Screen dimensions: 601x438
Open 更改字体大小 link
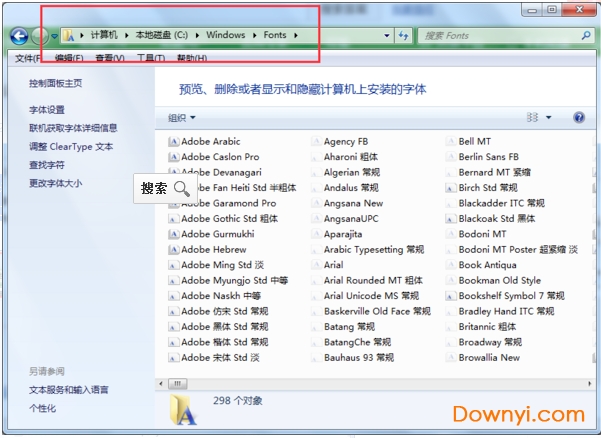[56, 183]
